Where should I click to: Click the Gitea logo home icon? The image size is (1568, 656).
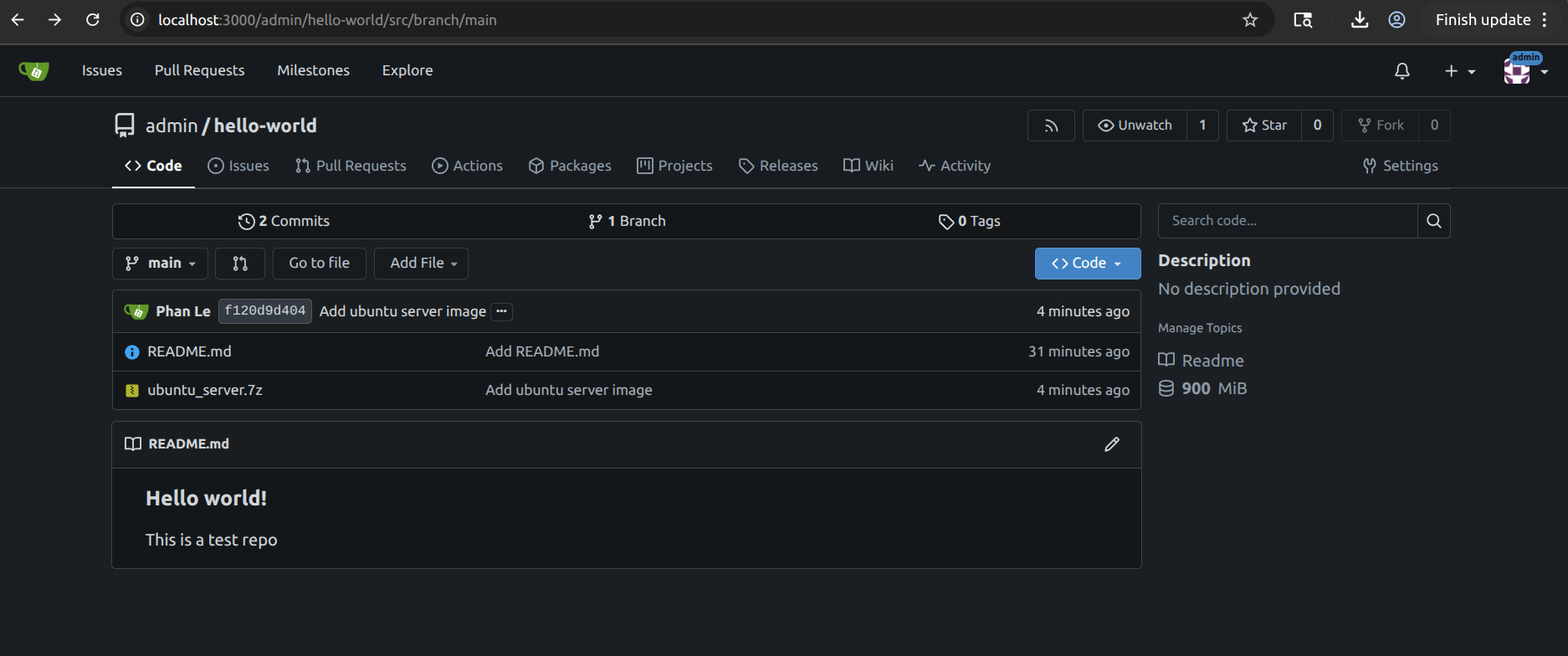click(33, 71)
